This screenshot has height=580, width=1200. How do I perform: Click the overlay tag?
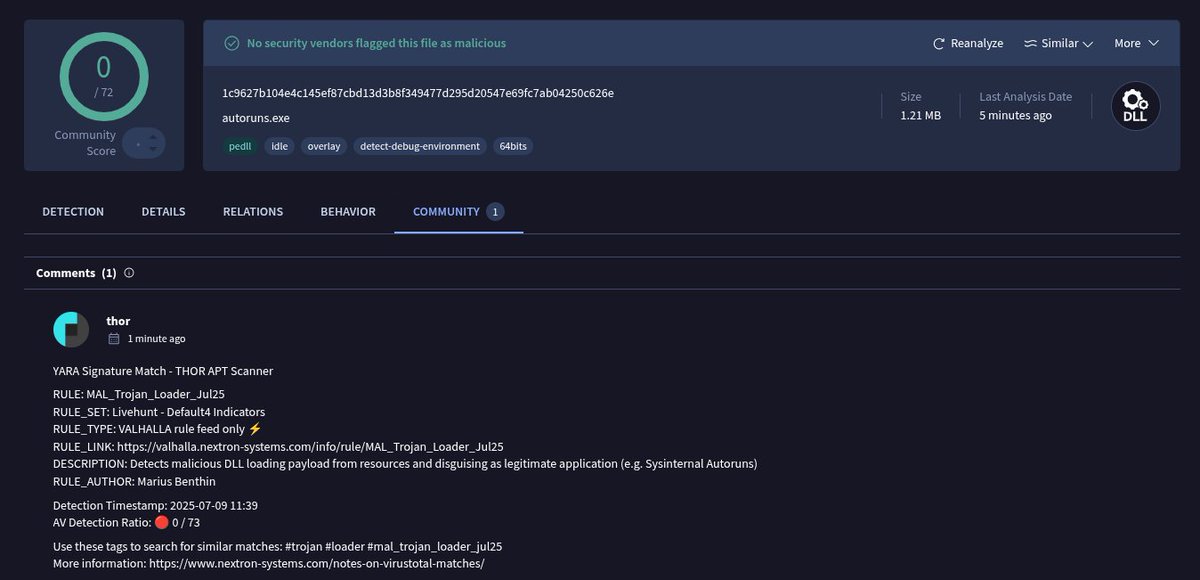(x=324, y=146)
